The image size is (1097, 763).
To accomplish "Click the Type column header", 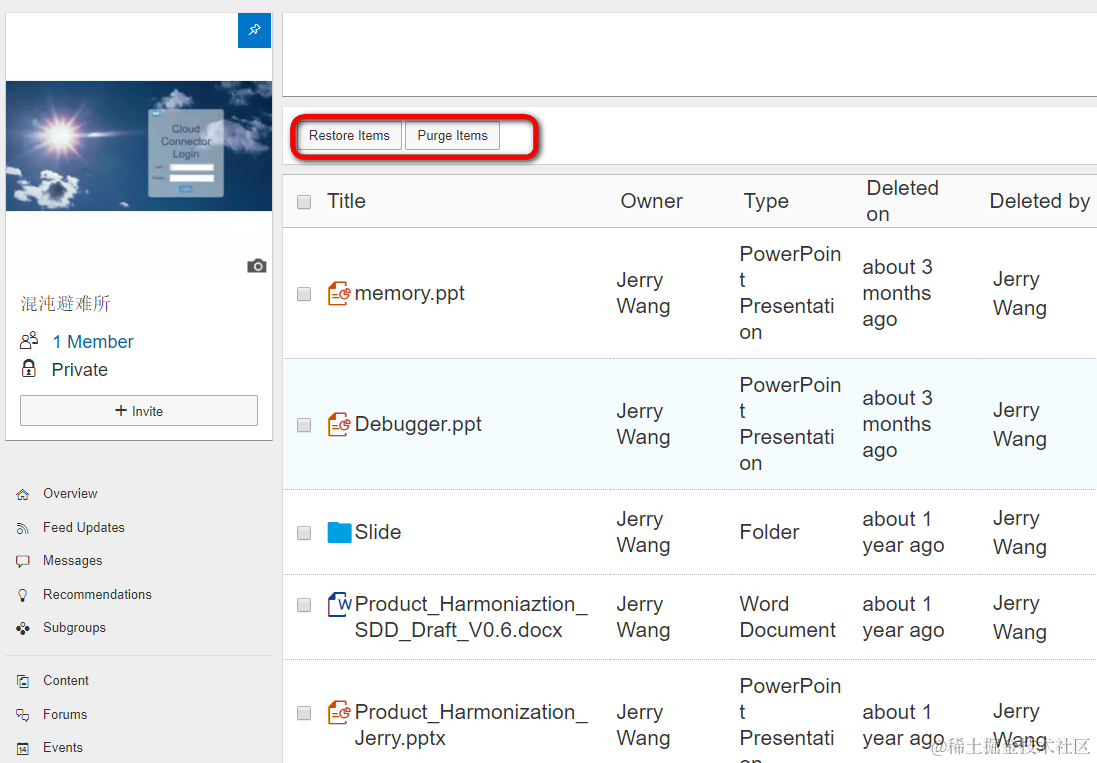I will [766, 201].
